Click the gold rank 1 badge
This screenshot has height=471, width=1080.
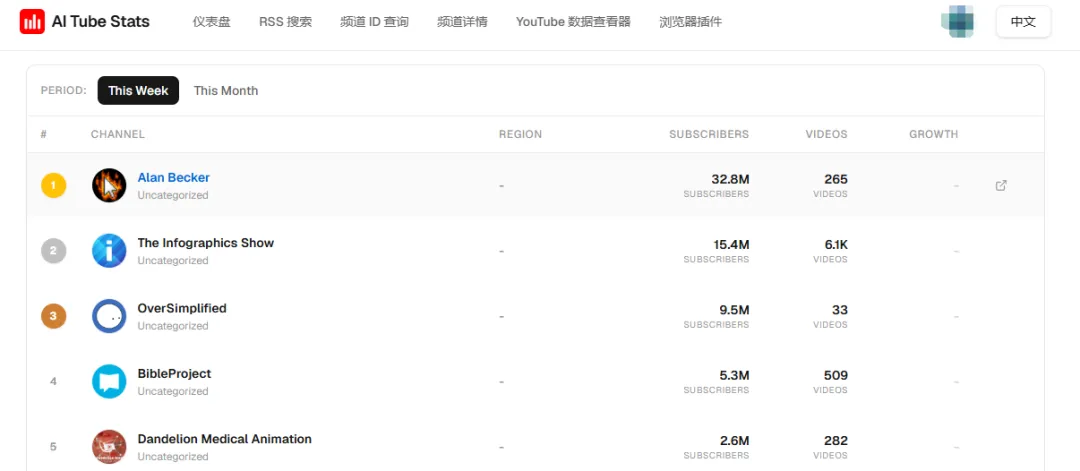pos(53,185)
